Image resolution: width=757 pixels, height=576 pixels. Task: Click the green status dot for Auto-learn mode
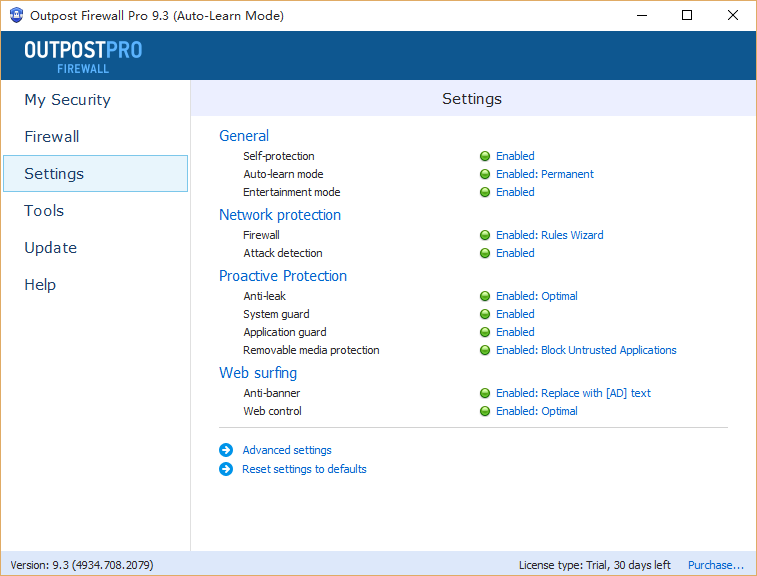coord(485,174)
